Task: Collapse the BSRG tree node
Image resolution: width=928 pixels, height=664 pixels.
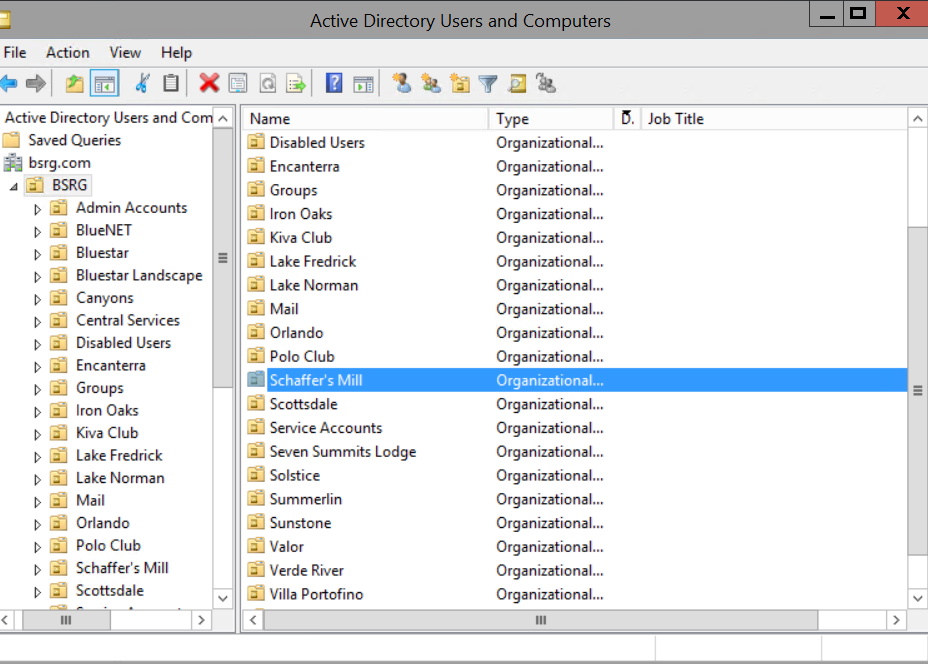Action: [x=14, y=186]
